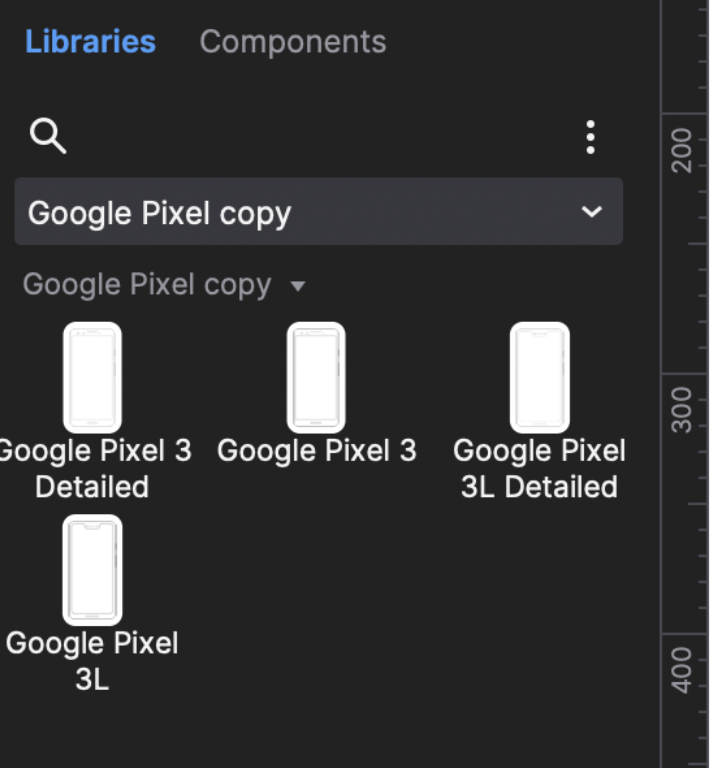Screen dimensions: 718x768
Task: Switch to the Components tab
Action: (x=292, y=42)
